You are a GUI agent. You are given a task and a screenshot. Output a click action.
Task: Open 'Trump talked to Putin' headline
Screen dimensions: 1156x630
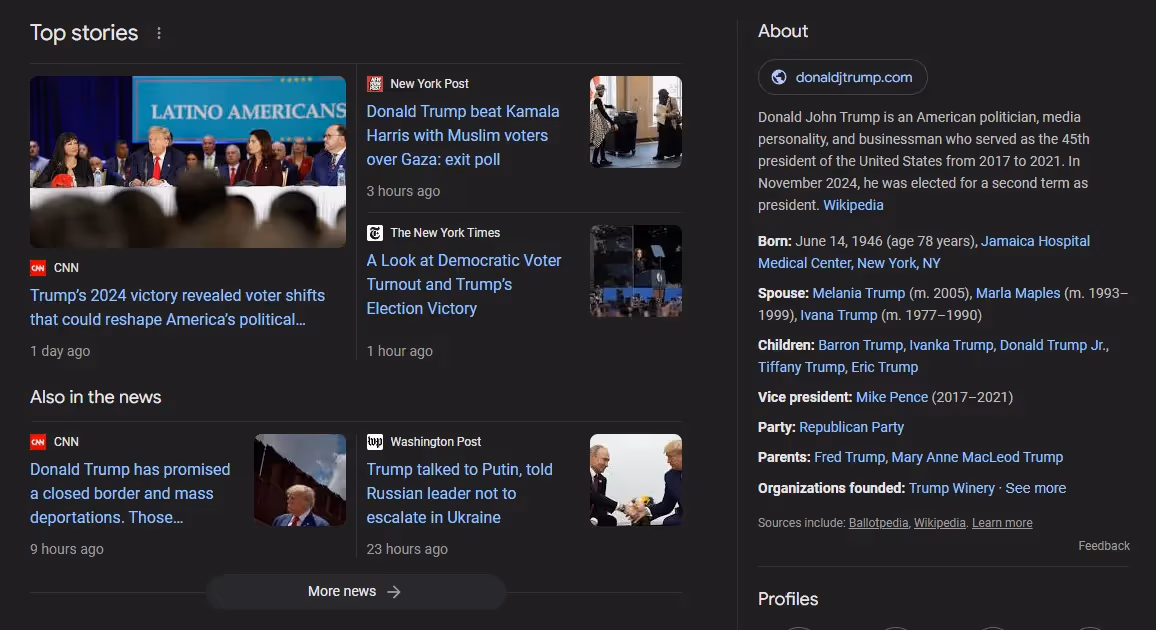tap(459, 494)
